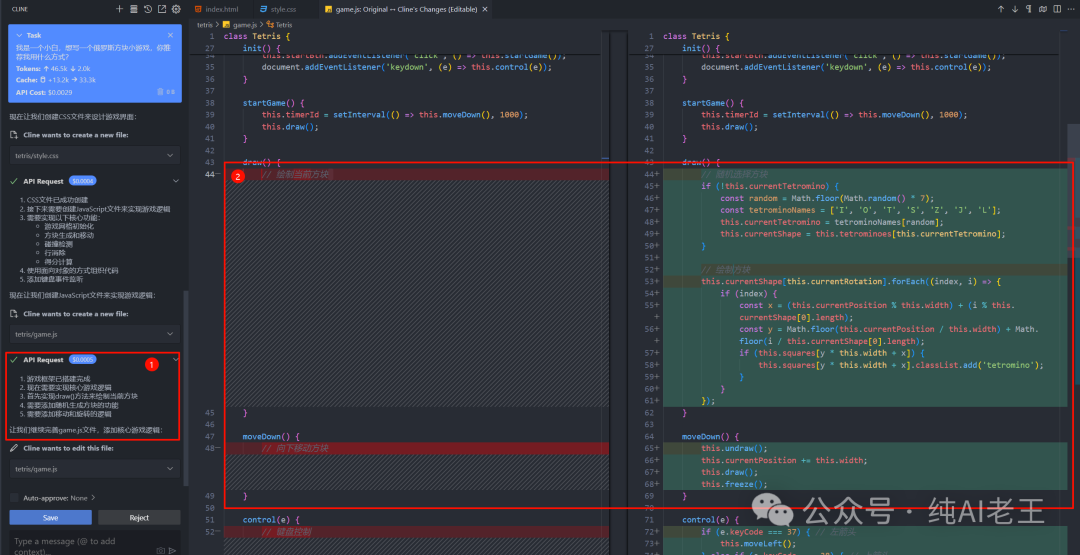The image size is (1080, 555).
Task: Click the removed line 44 in the original pane
Action: coord(418,175)
